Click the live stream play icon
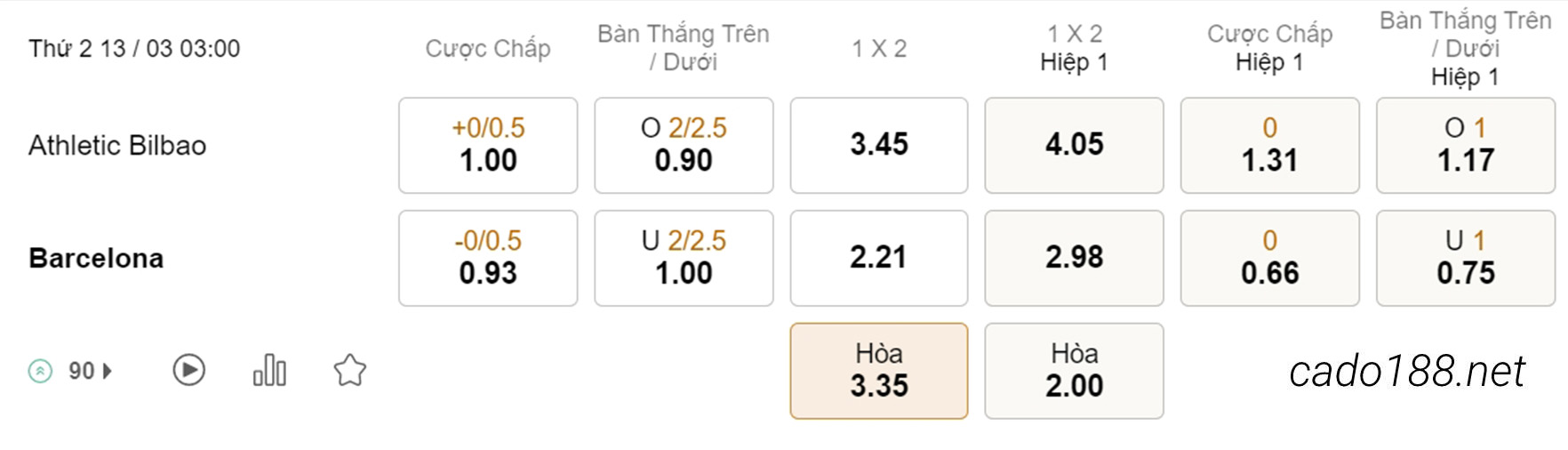 (x=188, y=370)
